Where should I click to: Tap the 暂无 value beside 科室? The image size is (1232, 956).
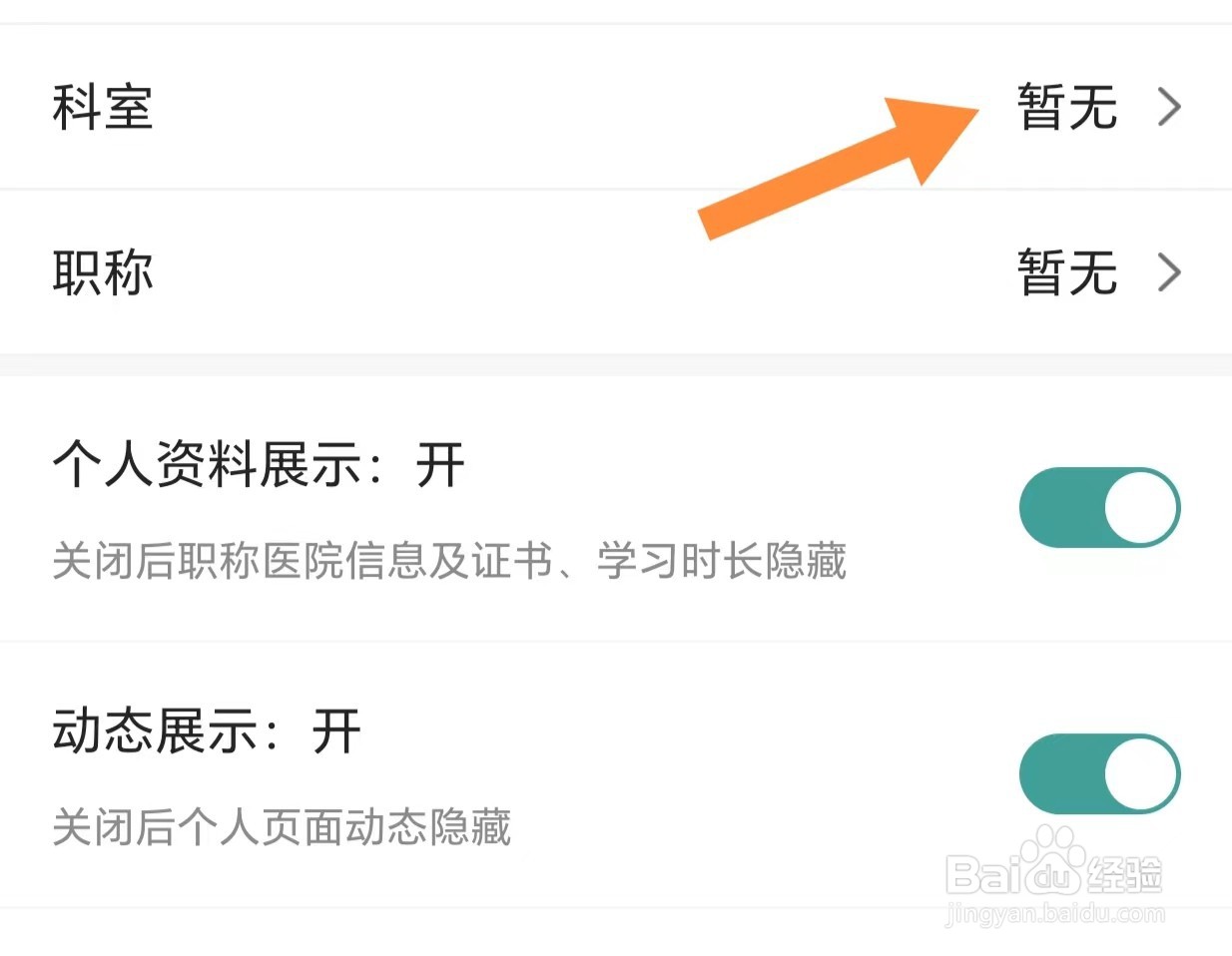[x=1066, y=107]
